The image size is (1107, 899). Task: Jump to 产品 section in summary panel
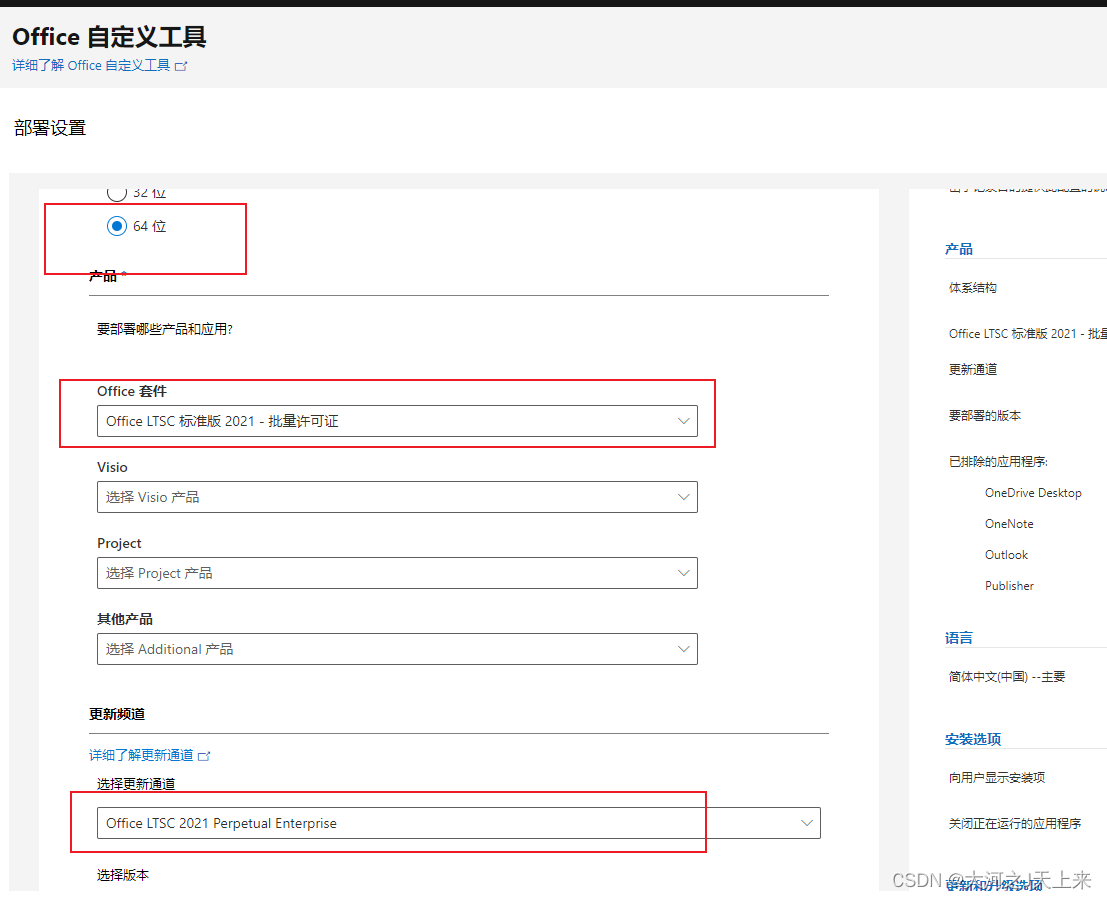959,249
